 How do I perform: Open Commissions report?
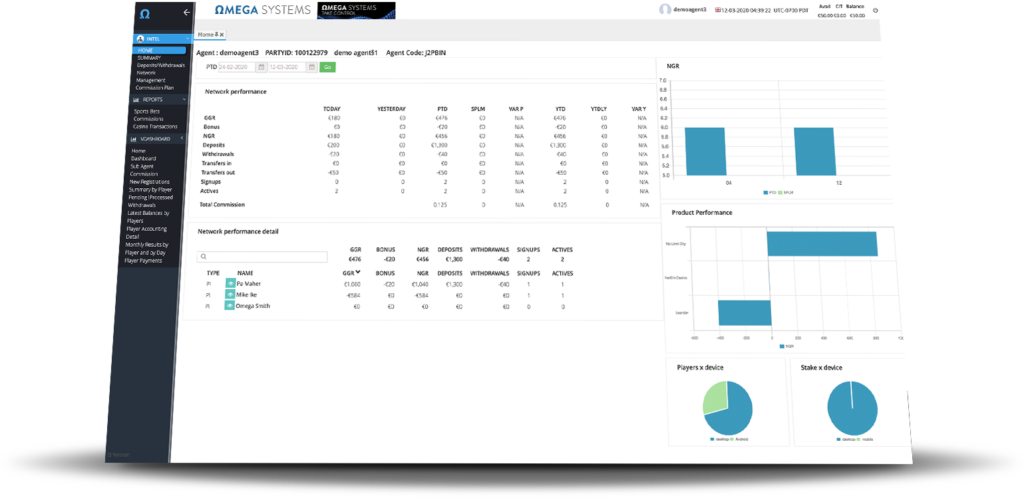[x=148, y=119]
